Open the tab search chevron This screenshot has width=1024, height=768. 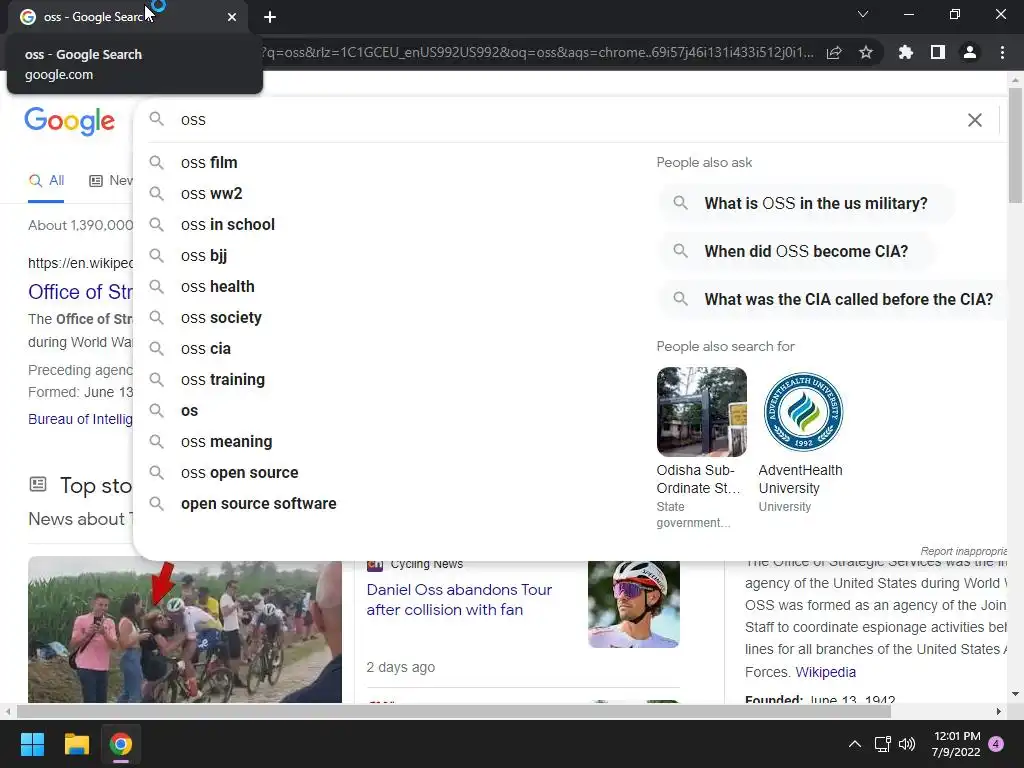click(863, 14)
